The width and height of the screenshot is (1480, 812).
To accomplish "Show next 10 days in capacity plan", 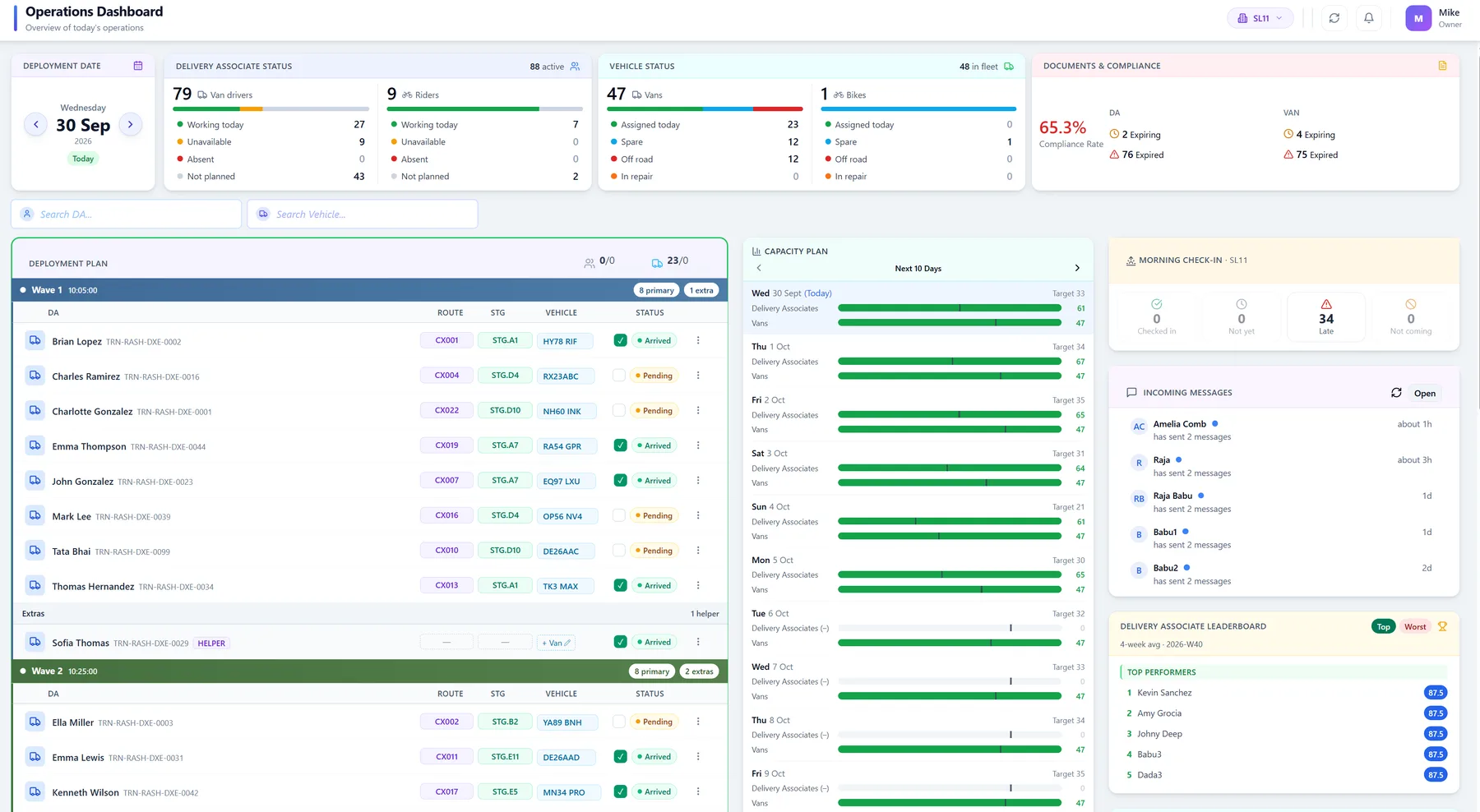I will pos(1077,268).
